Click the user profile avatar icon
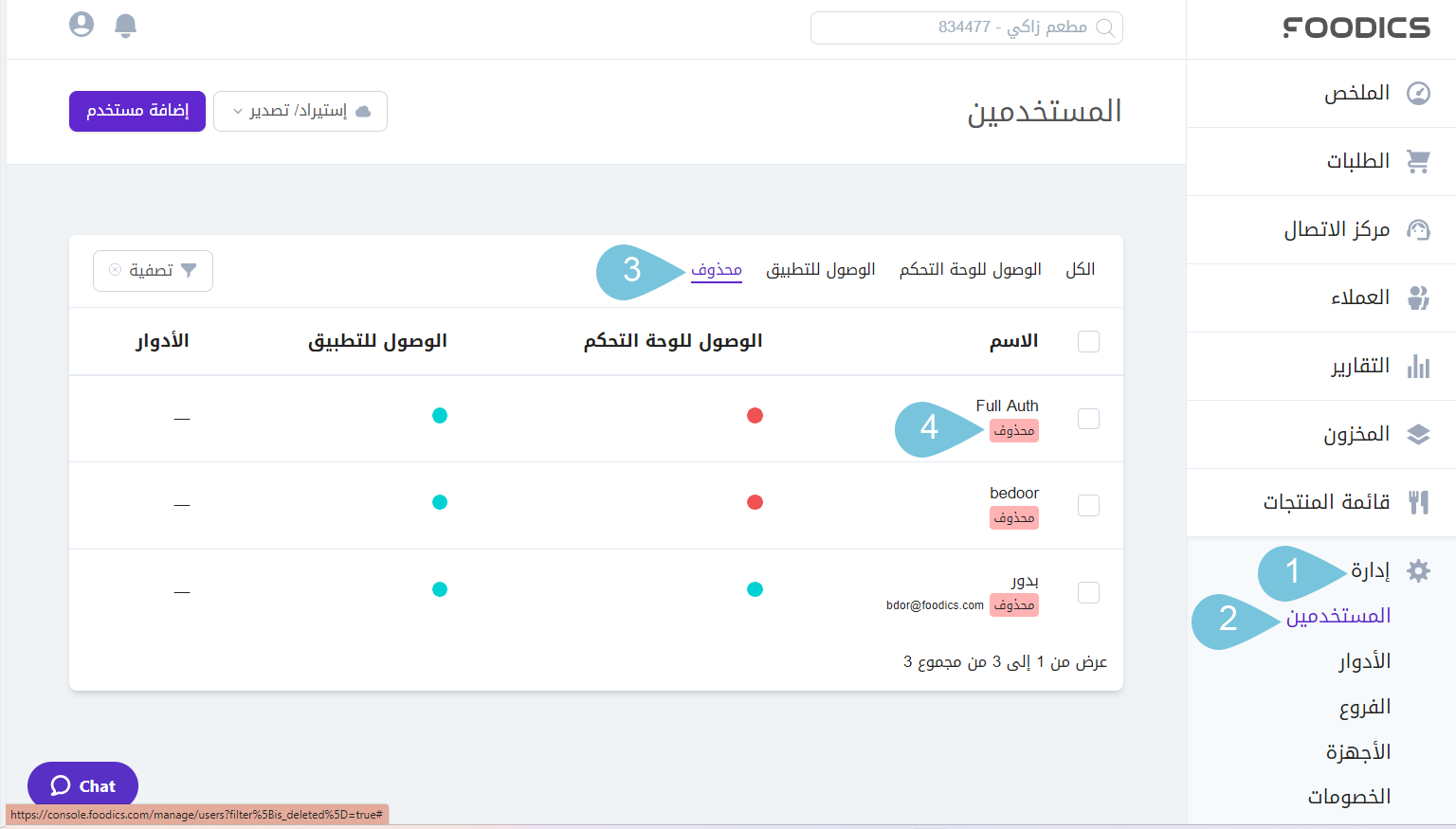The height and width of the screenshot is (829, 1456). tap(81, 25)
